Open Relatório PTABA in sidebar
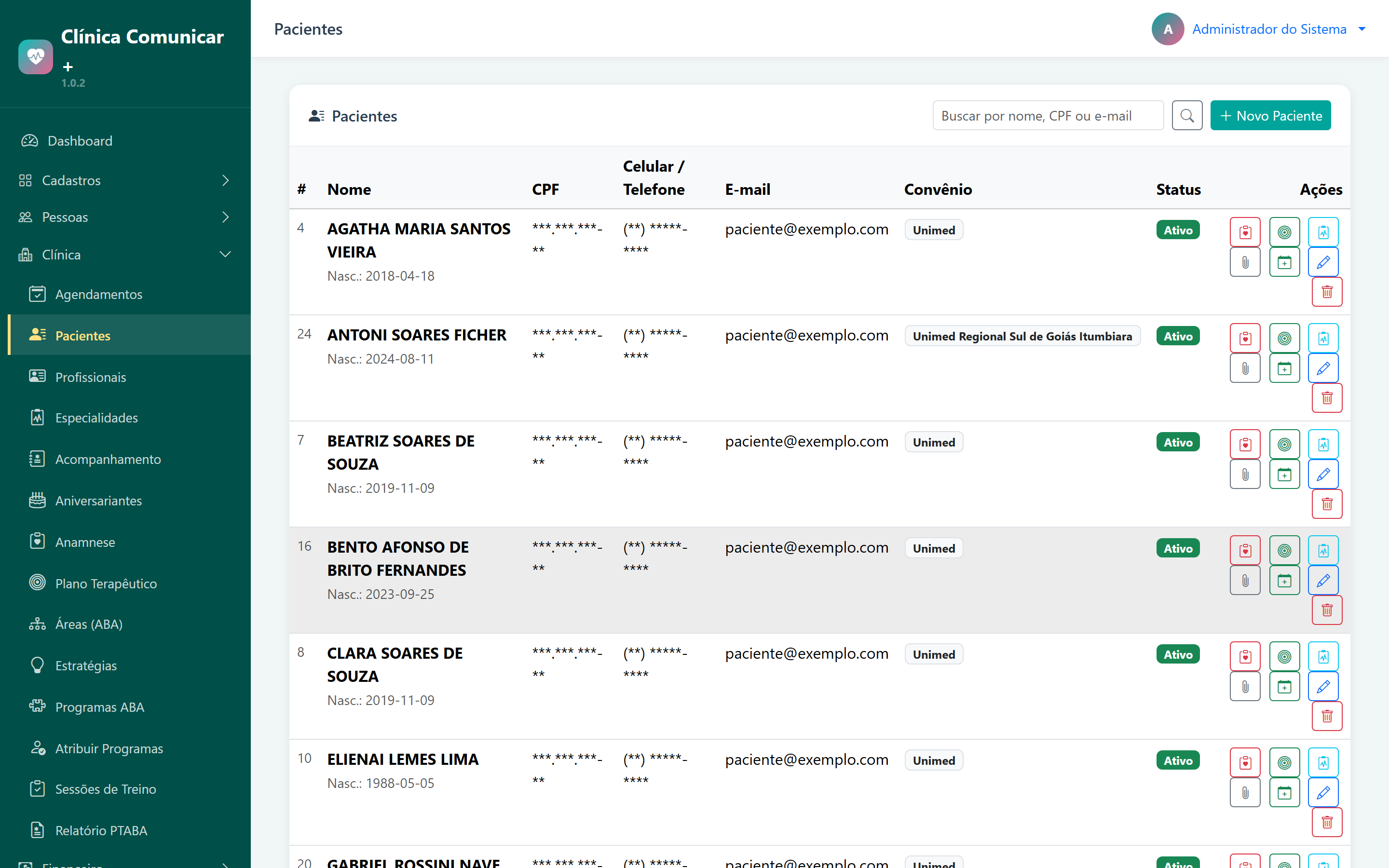Screen dimensions: 1389x868 pos(129,831)
